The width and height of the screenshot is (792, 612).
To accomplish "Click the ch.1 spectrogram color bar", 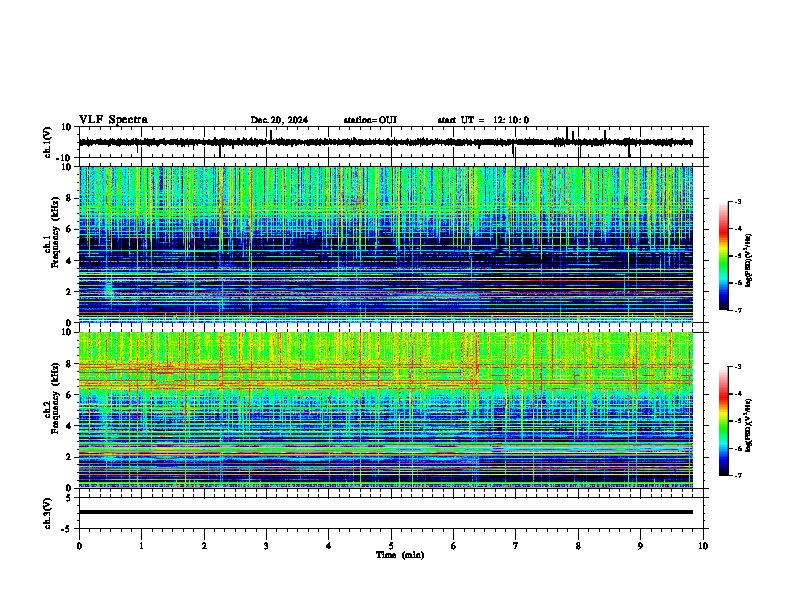I will [x=724, y=256].
